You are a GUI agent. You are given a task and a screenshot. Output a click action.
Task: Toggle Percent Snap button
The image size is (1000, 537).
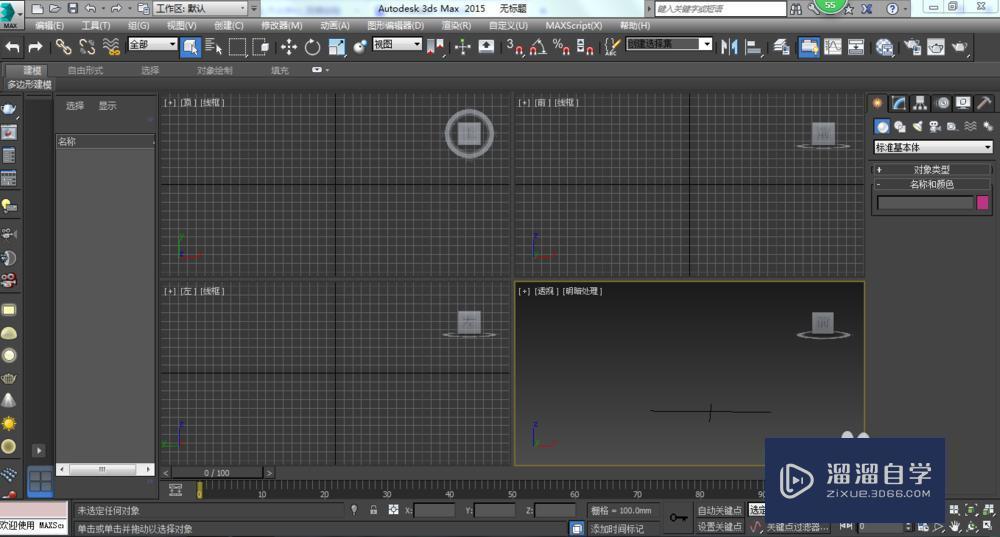(x=562, y=47)
